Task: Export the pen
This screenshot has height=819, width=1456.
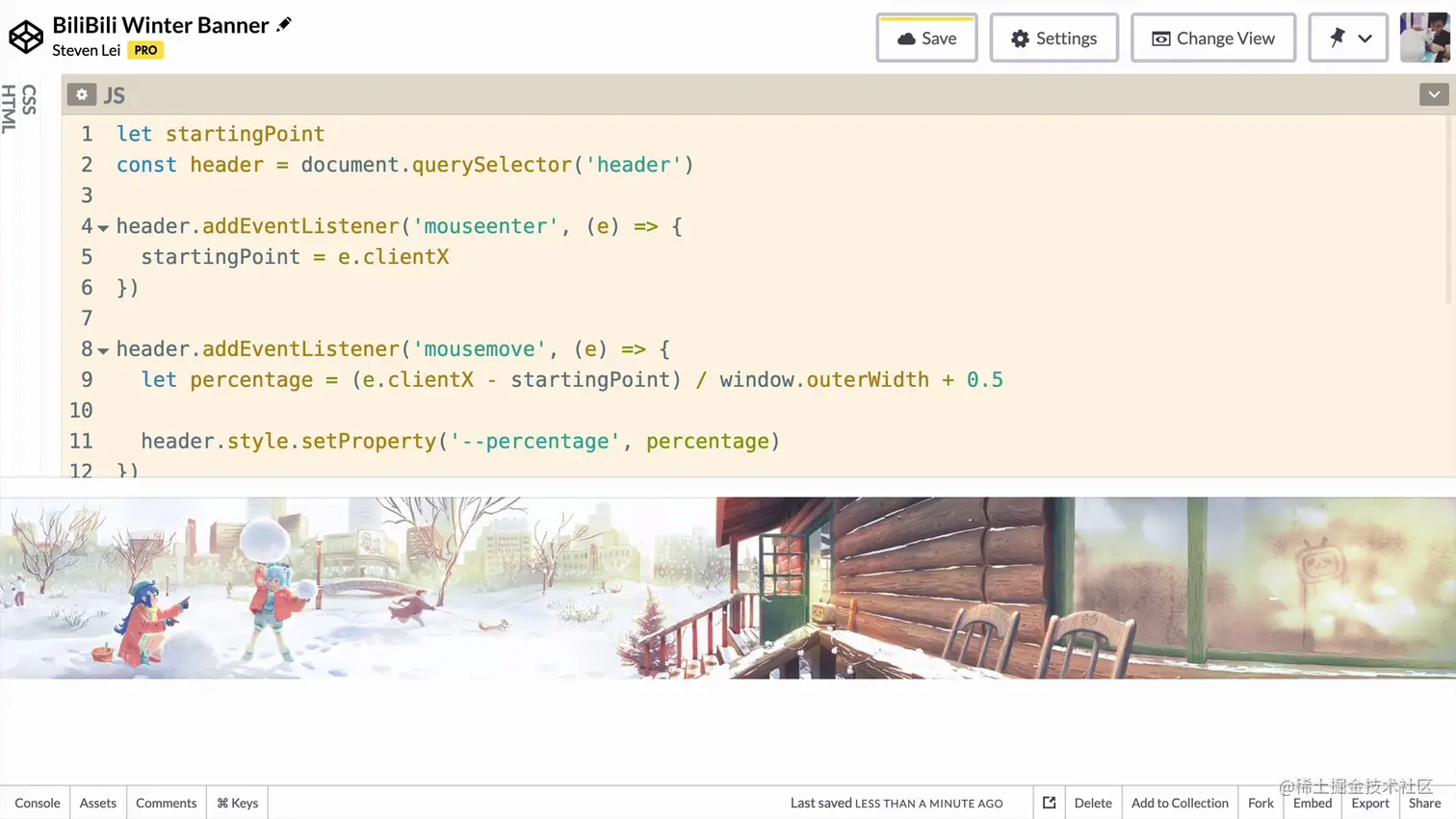Action: (1370, 803)
